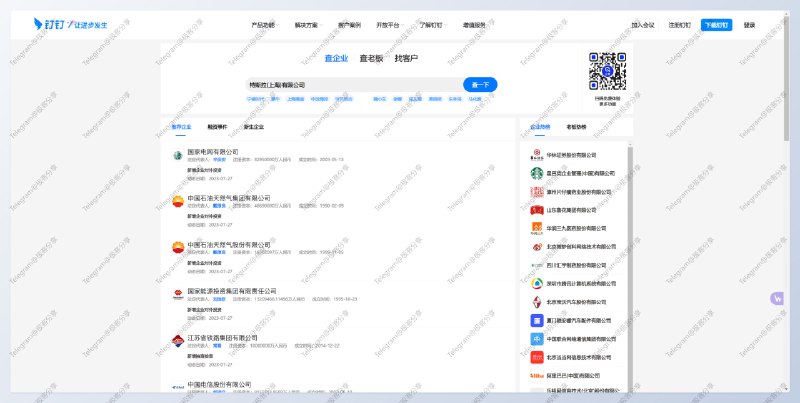The image size is (800, 403).
Task: Open 客户案例 in the top navigation
Action: coord(349,25)
